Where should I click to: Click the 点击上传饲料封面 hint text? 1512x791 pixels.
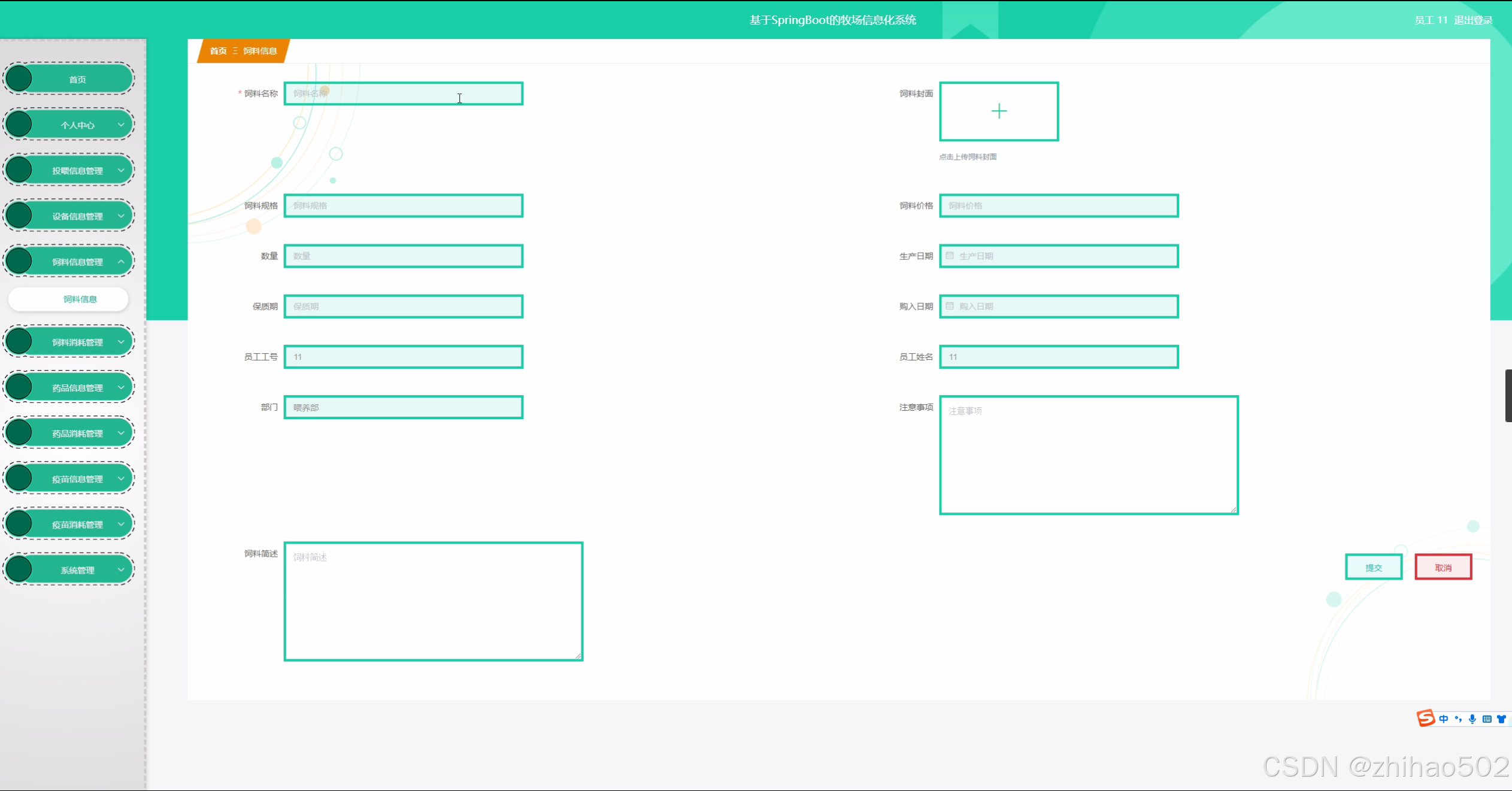click(968, 157)
